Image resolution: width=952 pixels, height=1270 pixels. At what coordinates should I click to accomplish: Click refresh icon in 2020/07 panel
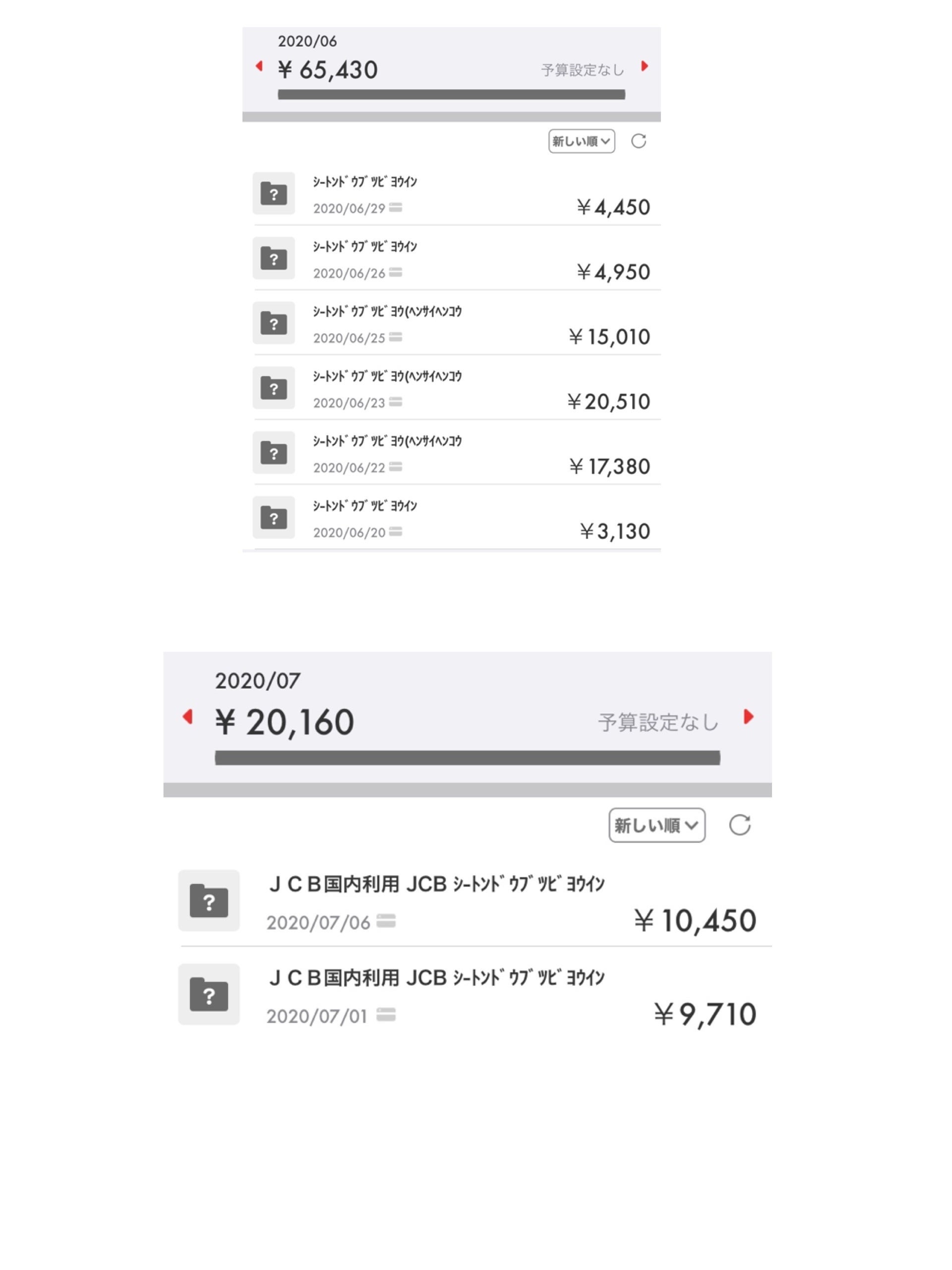740,825
